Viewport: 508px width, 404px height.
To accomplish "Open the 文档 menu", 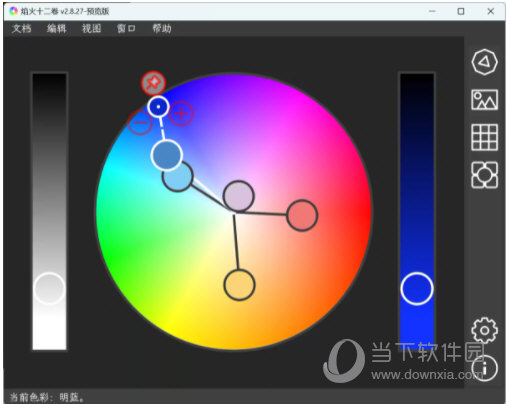I will tap(22, 28).
